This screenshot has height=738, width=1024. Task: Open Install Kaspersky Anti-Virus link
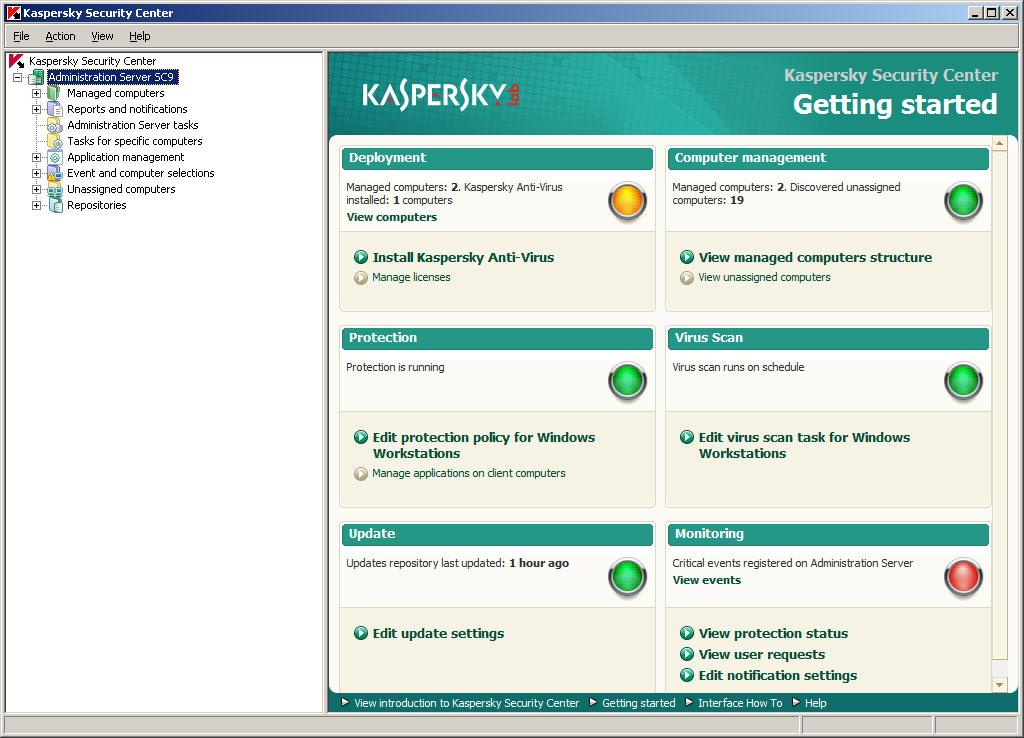click(x=463, y=257)
